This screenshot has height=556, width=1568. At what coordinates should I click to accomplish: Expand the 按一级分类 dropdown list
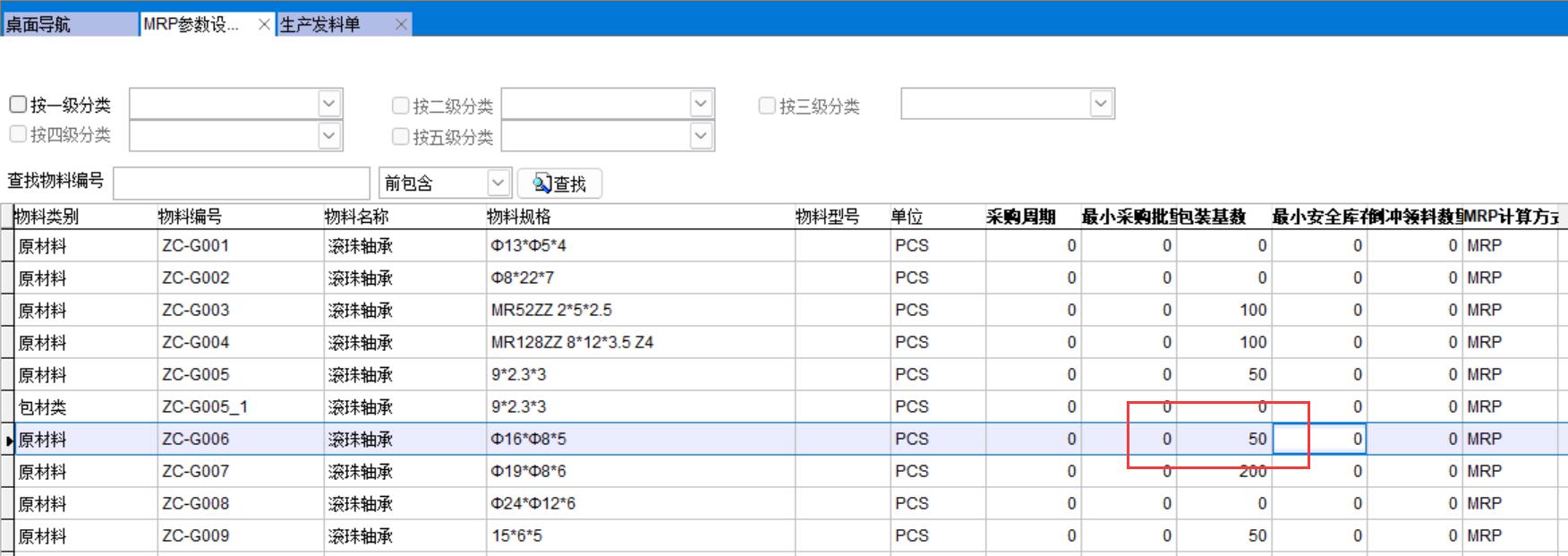tap(329, 104)
